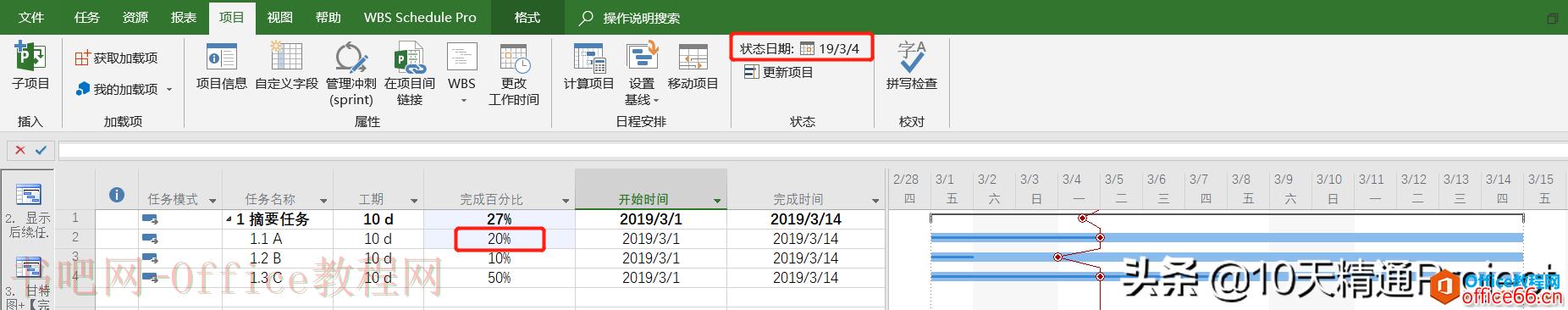Open view 2 显示后续任务 in view bar
Screen dimensions: 1568x310
28,210
